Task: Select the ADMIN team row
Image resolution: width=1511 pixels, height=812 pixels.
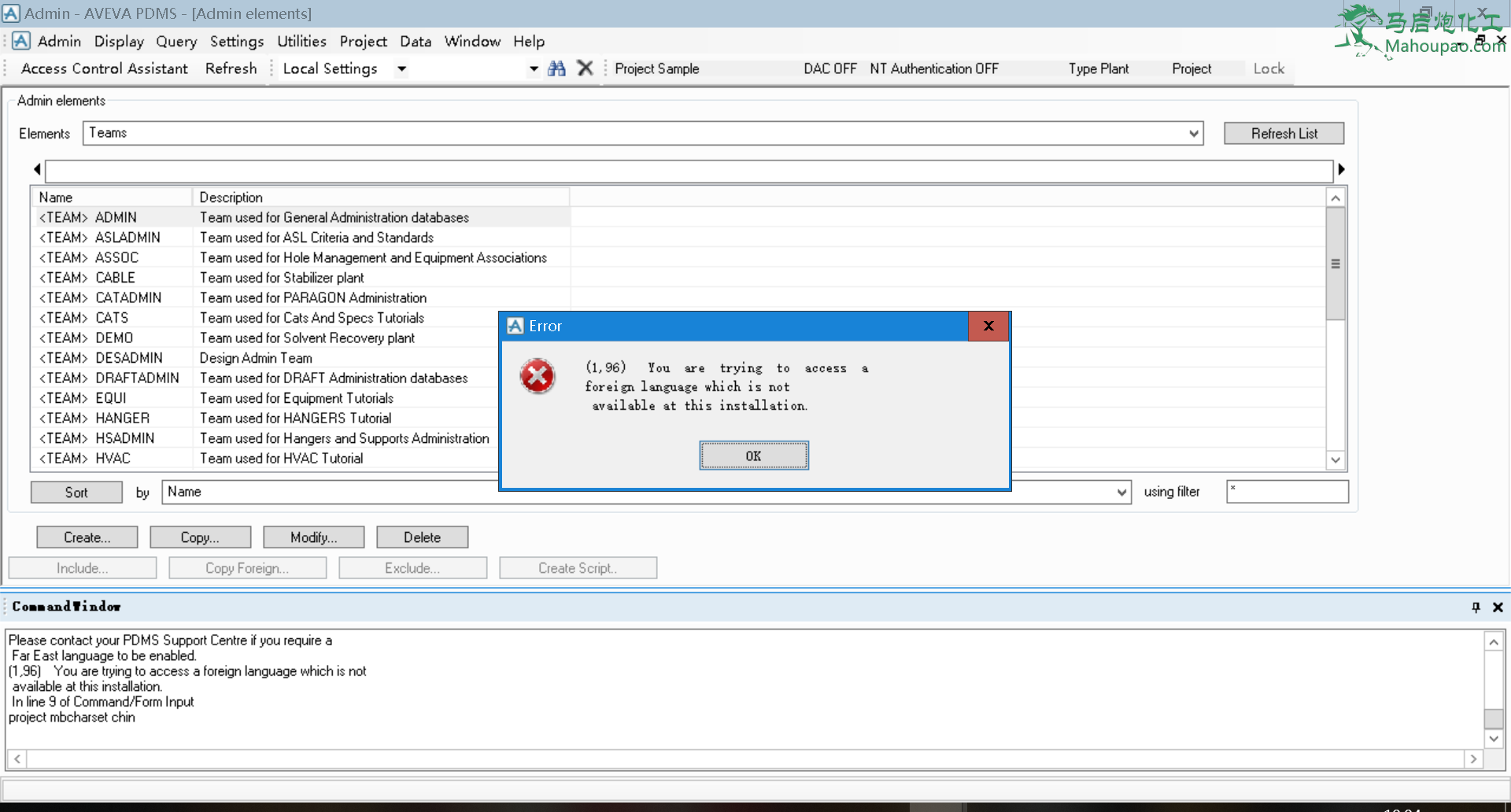Action: [302, 217]
